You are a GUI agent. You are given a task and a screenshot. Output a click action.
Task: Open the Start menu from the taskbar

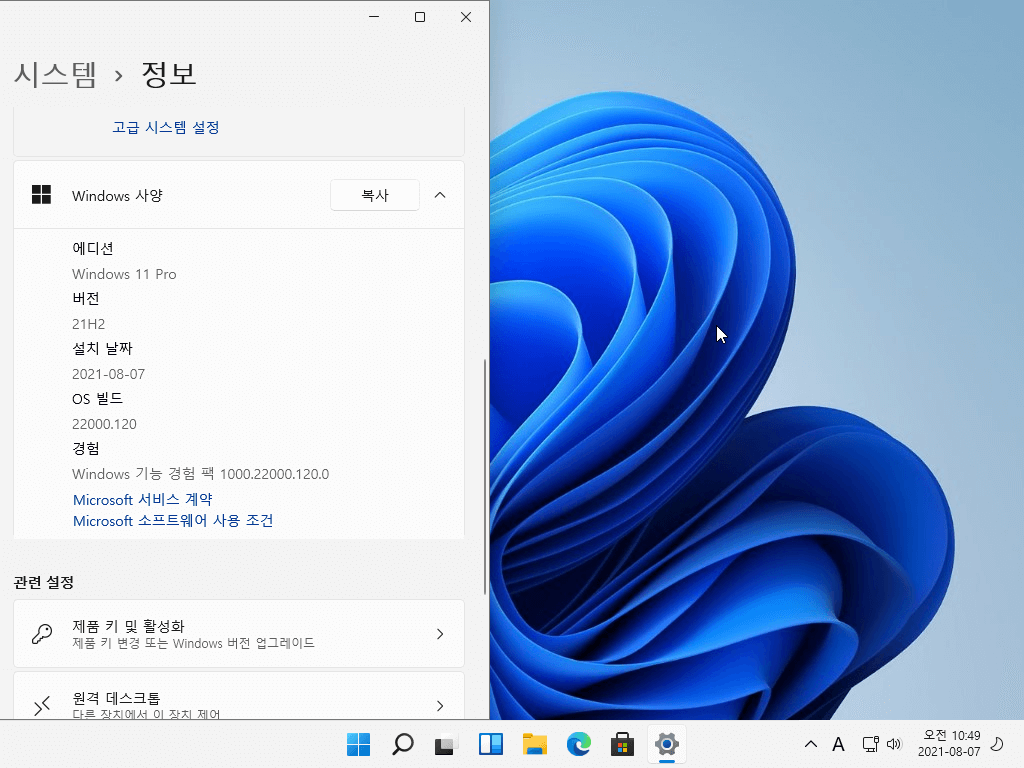click(359, 744)
